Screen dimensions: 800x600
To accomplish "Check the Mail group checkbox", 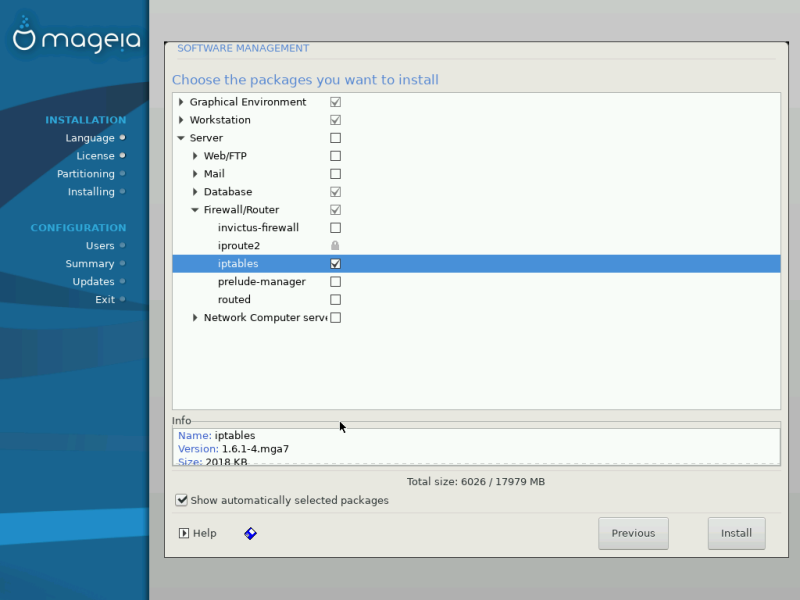I will point(335,174).
